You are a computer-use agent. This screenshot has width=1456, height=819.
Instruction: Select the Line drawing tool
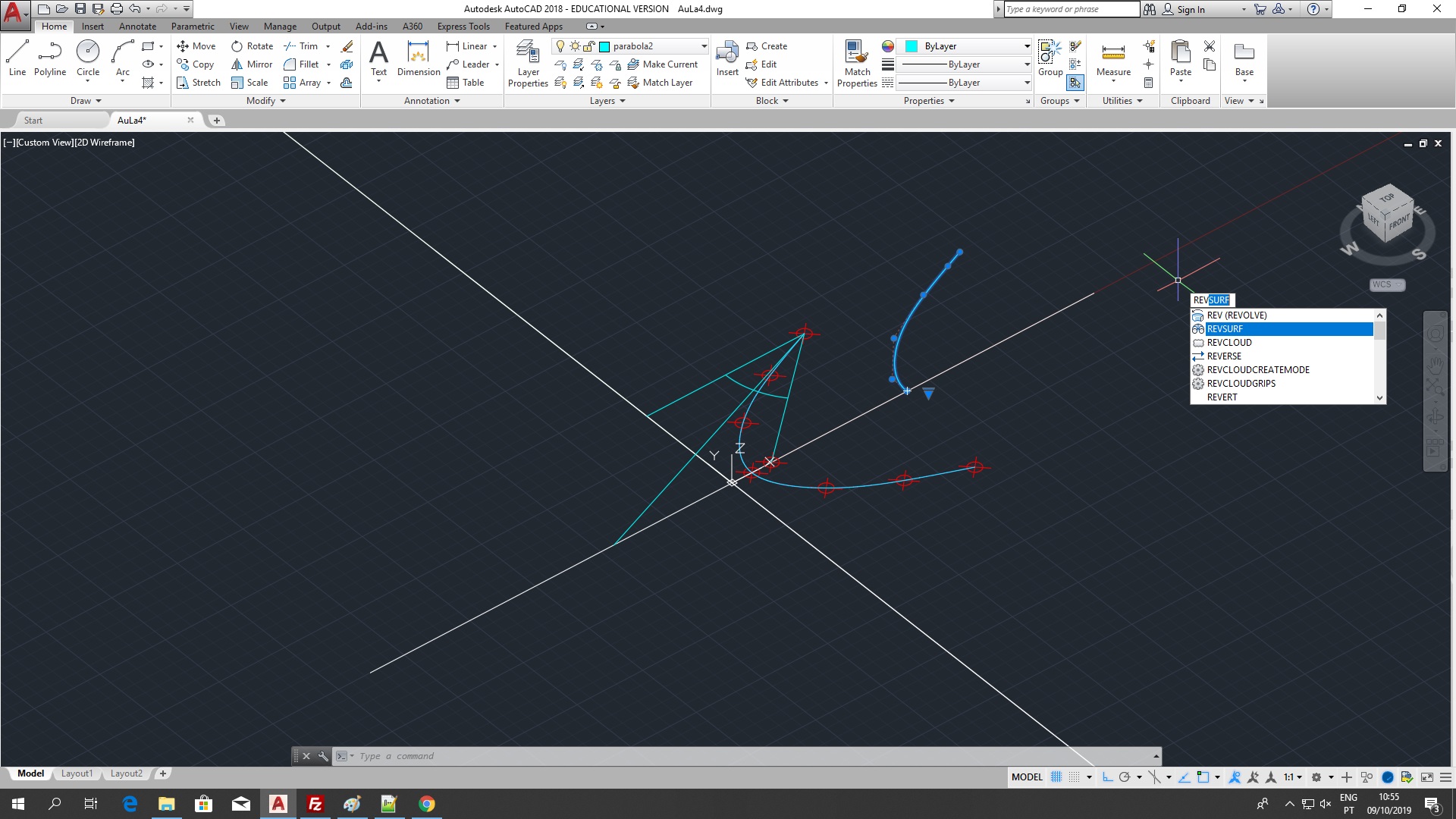tap(17, 58)
